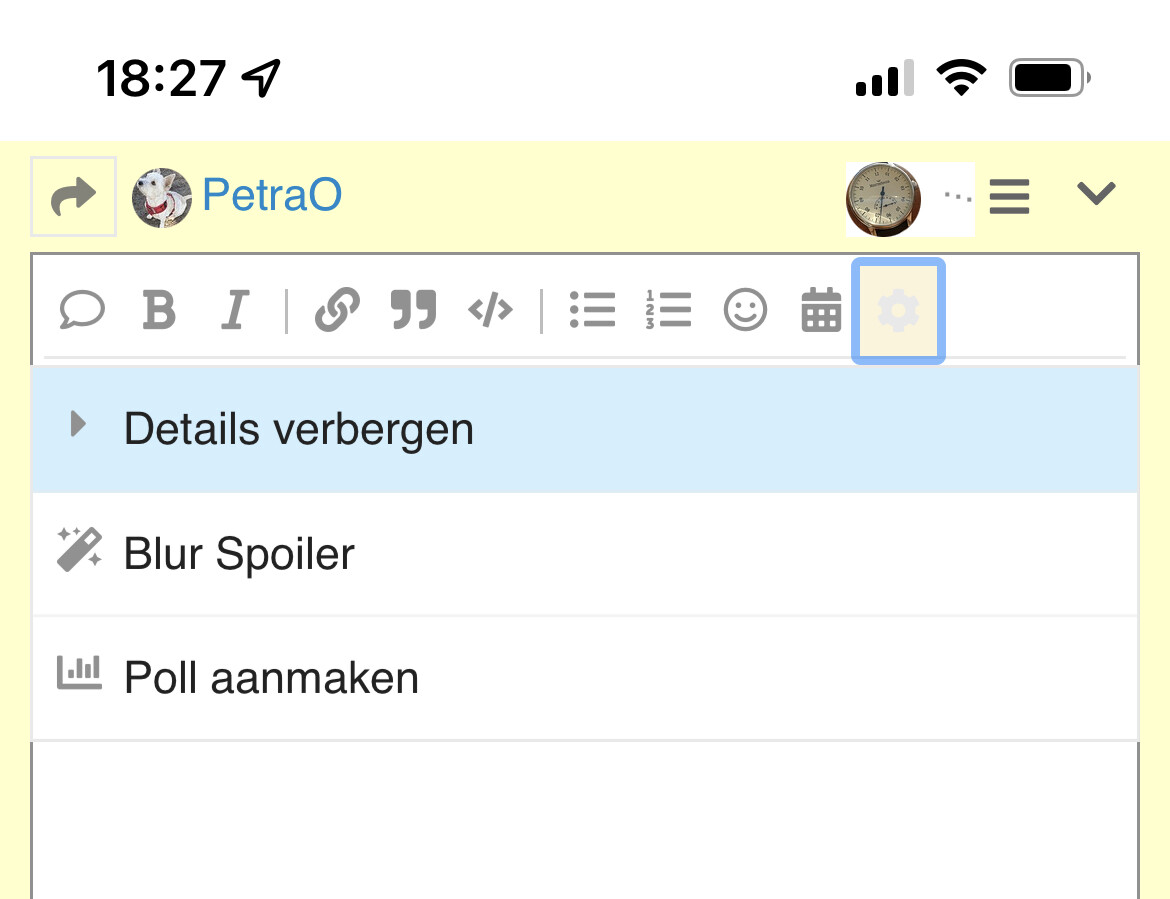This screenshot has height=899, width=1170.
Task: Toggle italic text formatting
Action: (234, 310)
